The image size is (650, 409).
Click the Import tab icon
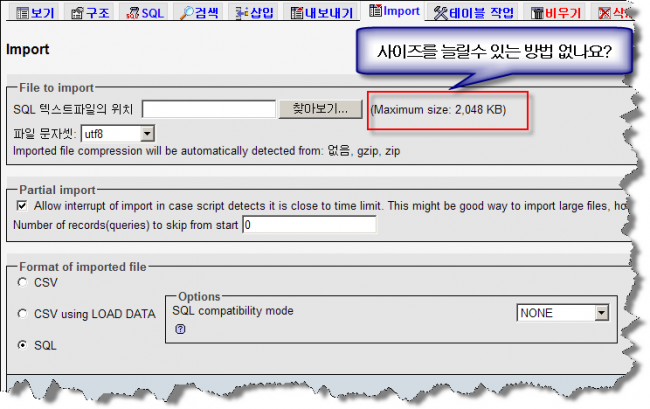click(376, 10)
